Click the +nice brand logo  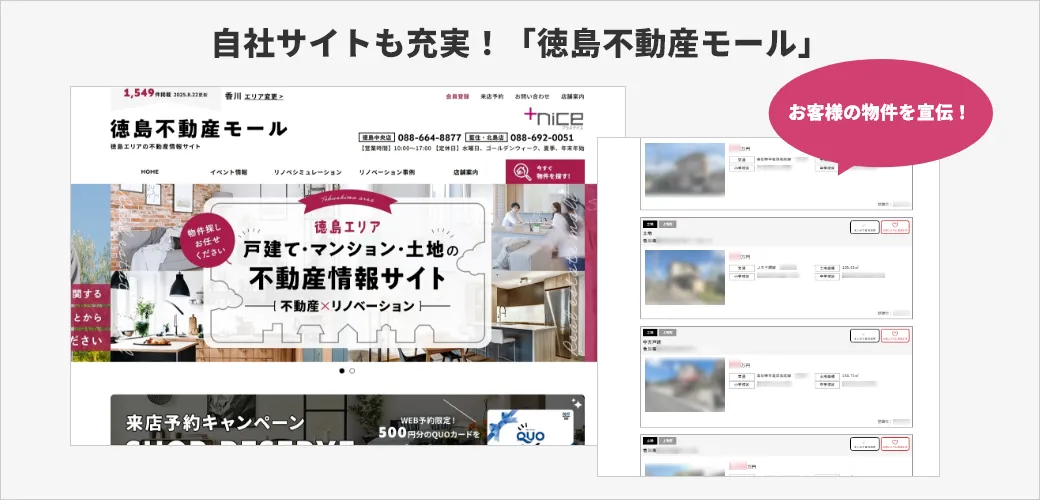click(x=554, y=117)
